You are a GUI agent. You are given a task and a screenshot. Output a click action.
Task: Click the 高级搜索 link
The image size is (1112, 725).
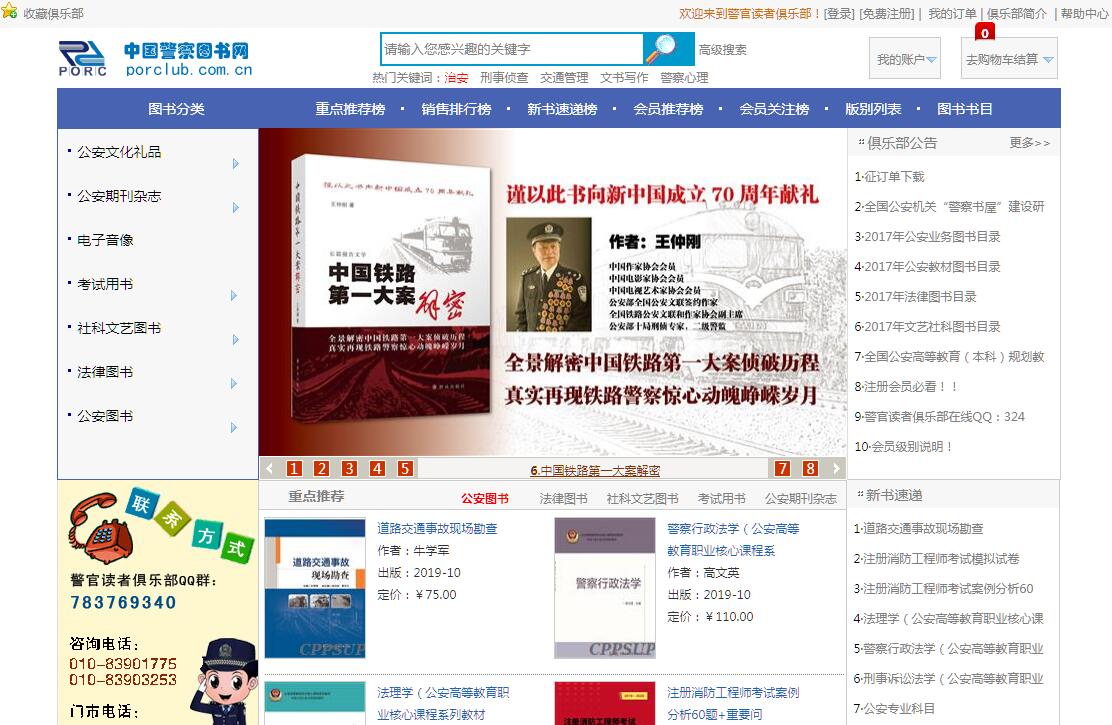[722, 50]
